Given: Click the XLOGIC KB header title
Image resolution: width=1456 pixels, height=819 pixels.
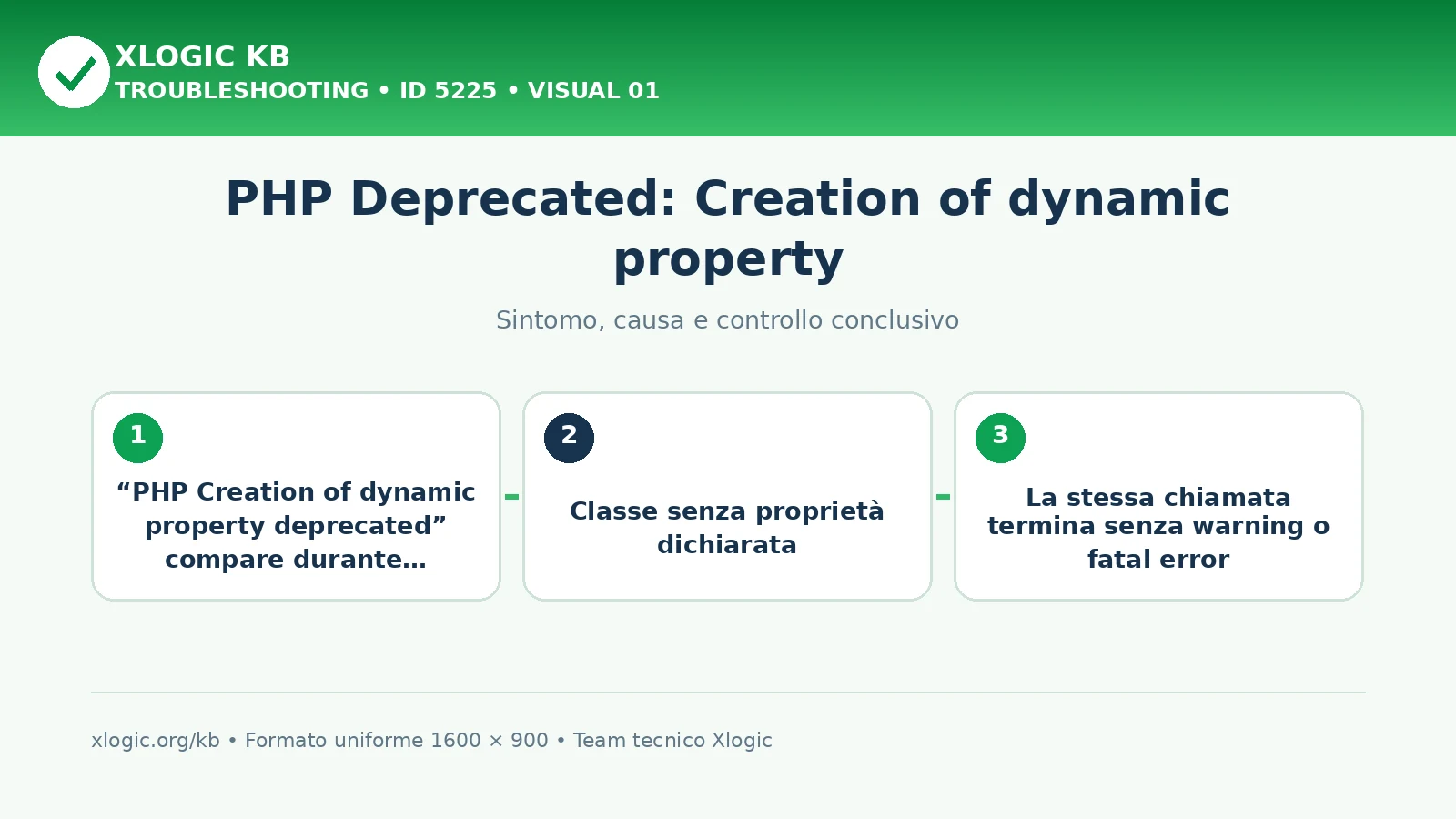Looking at the screenshot, I should tap(202, 56).
